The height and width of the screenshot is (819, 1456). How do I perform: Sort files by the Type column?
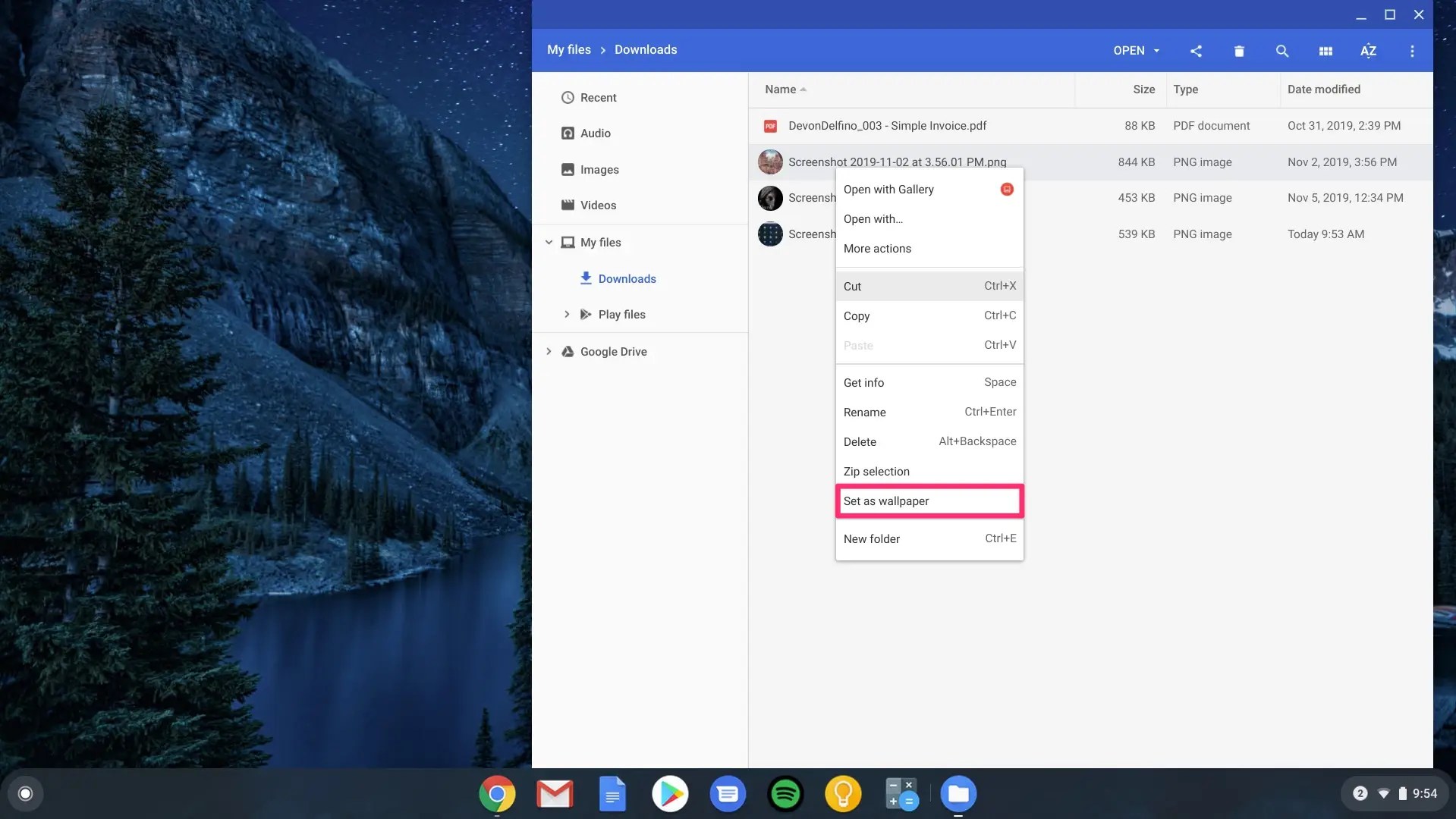point(1185,89)
